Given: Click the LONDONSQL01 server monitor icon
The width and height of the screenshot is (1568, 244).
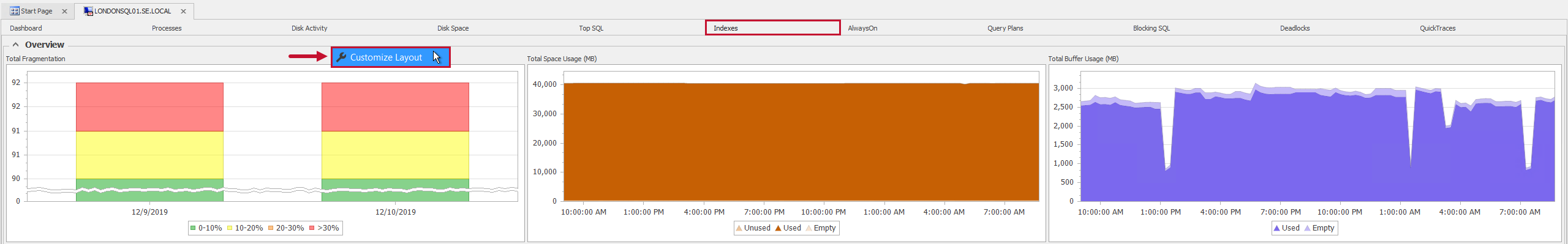Looking at the screenshot, I should click(x=88, y=11).
